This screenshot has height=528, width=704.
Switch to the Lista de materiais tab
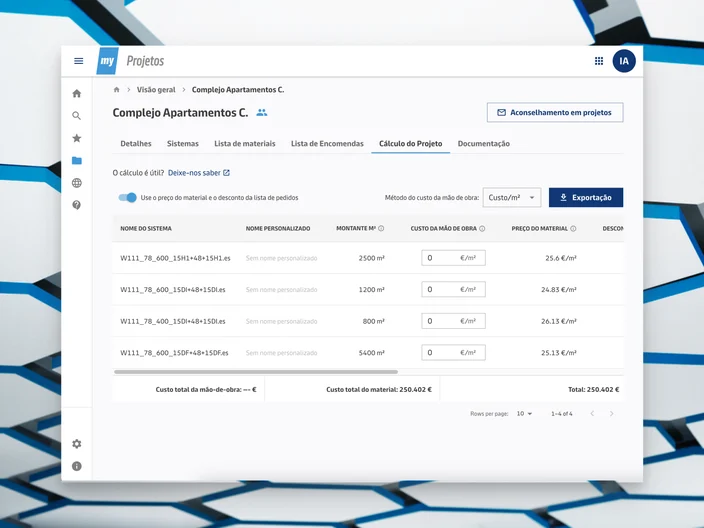tap(245, 144)
